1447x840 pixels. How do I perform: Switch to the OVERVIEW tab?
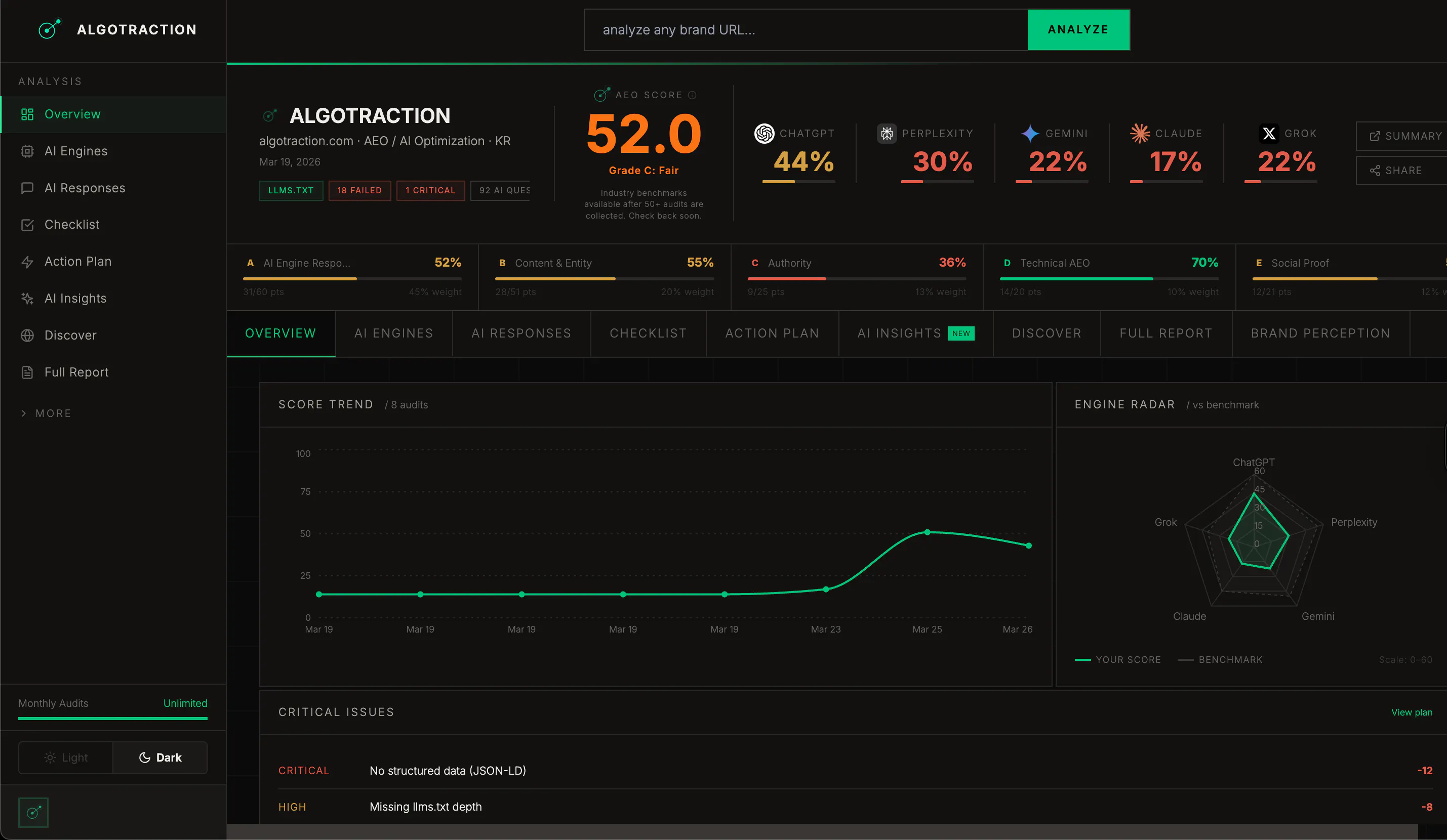point(281,333)
